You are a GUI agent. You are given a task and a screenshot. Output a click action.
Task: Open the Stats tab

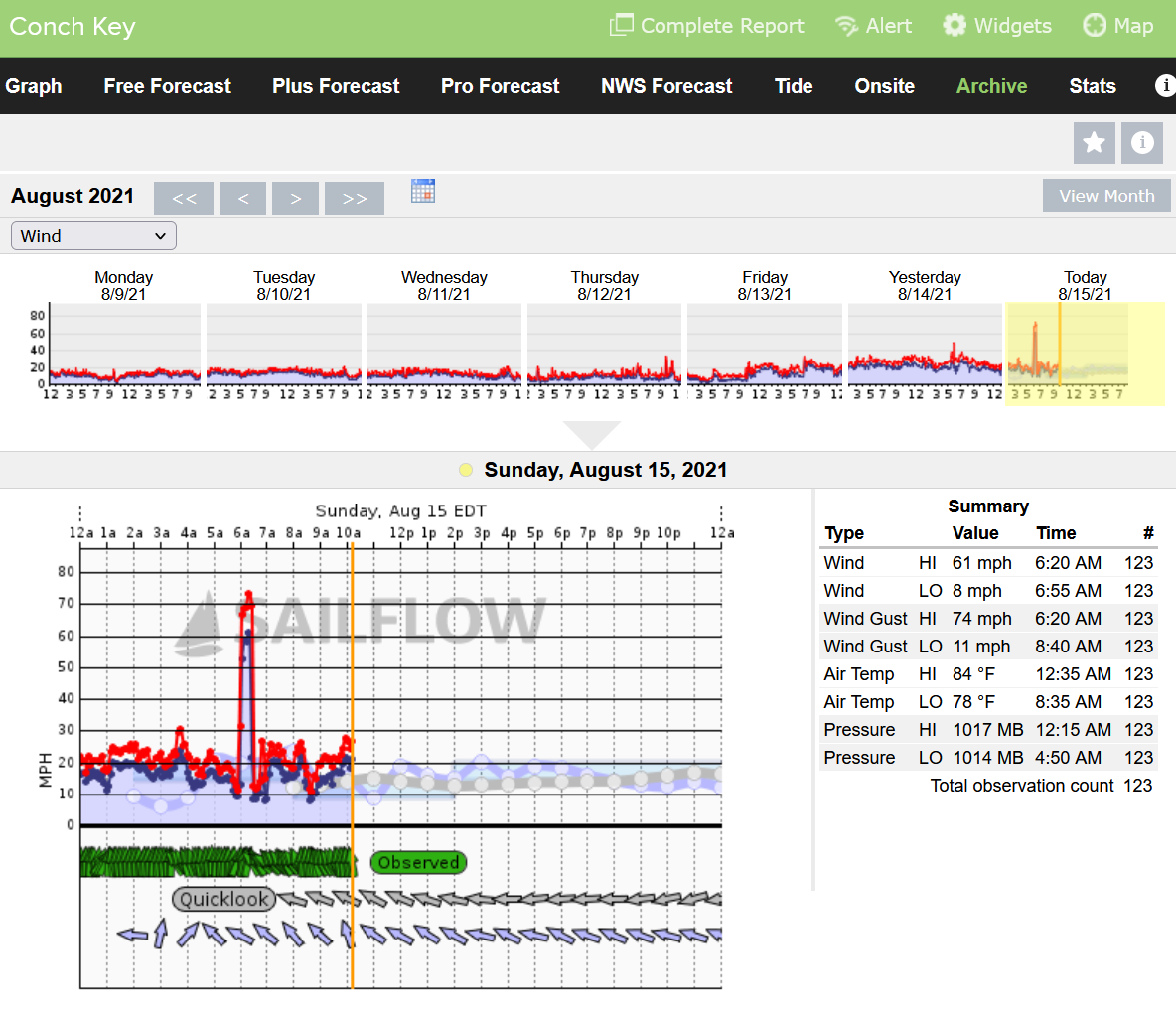(1093, 86)
